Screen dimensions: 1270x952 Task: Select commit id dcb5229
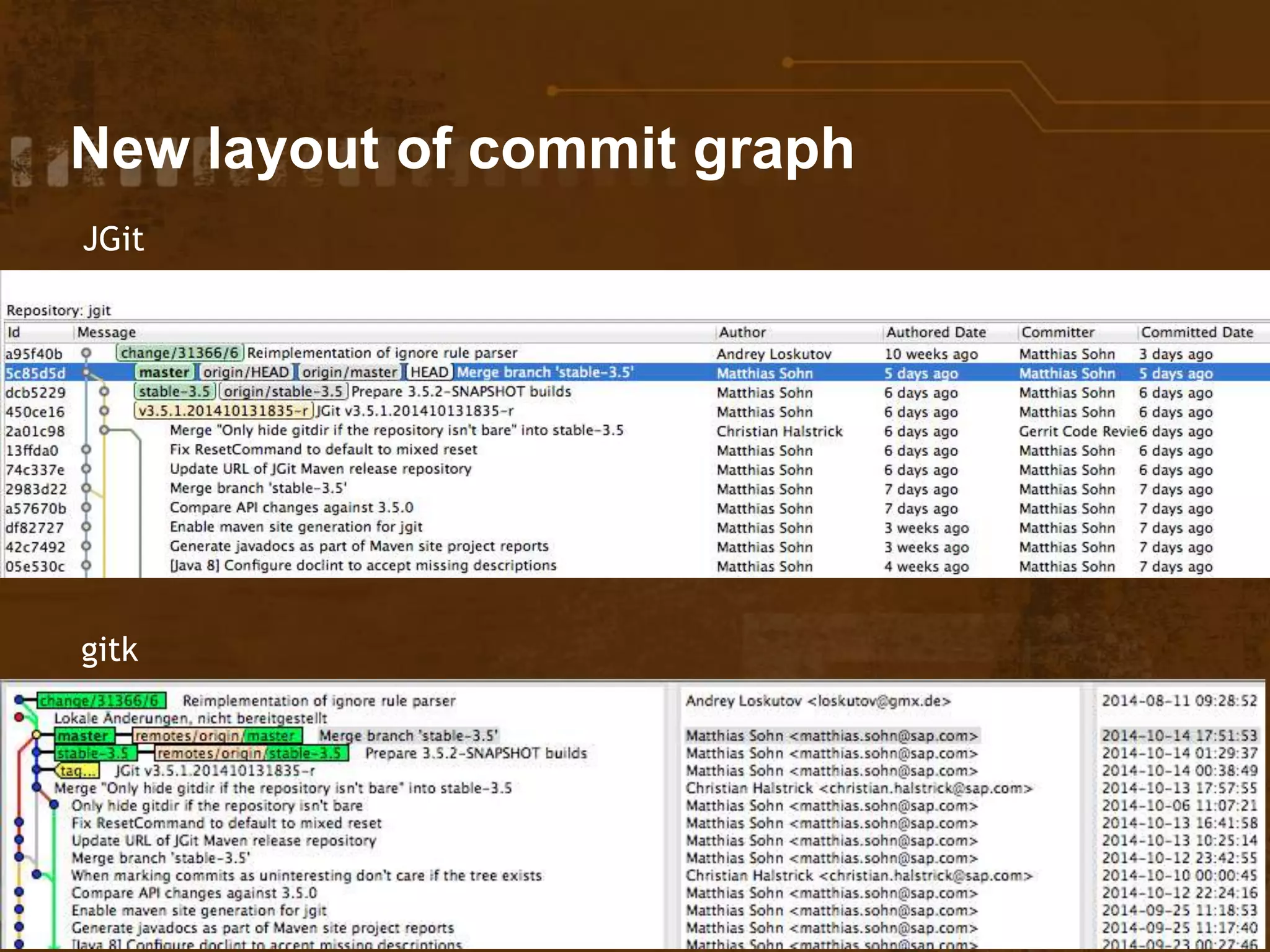pos(35,392)
